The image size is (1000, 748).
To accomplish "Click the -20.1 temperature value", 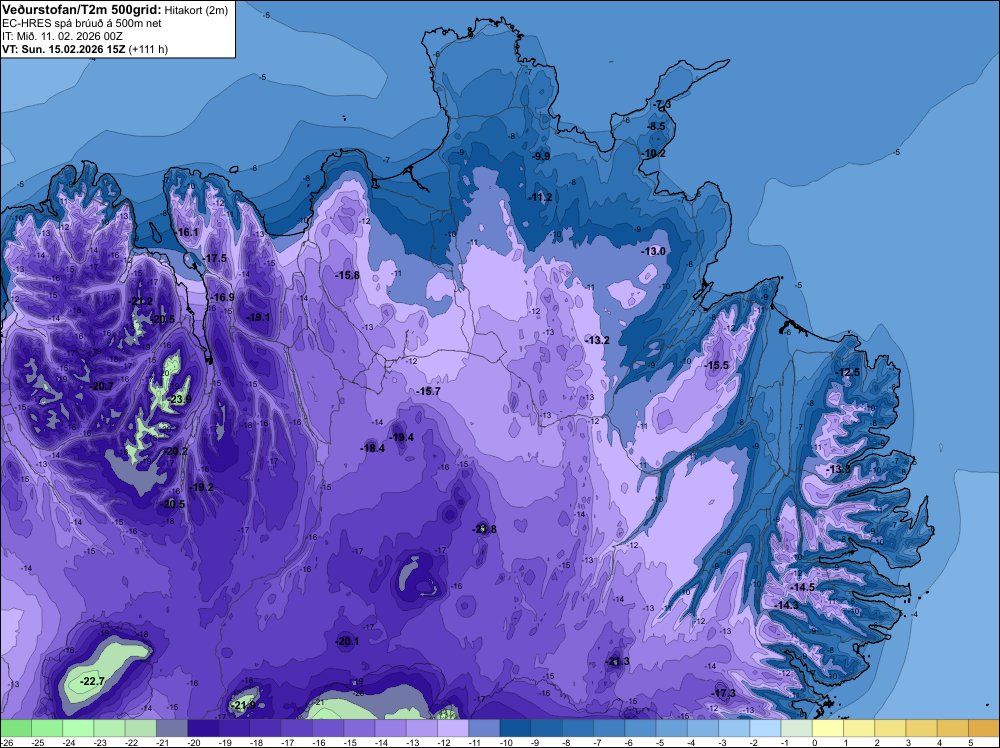I will [347, 642].
